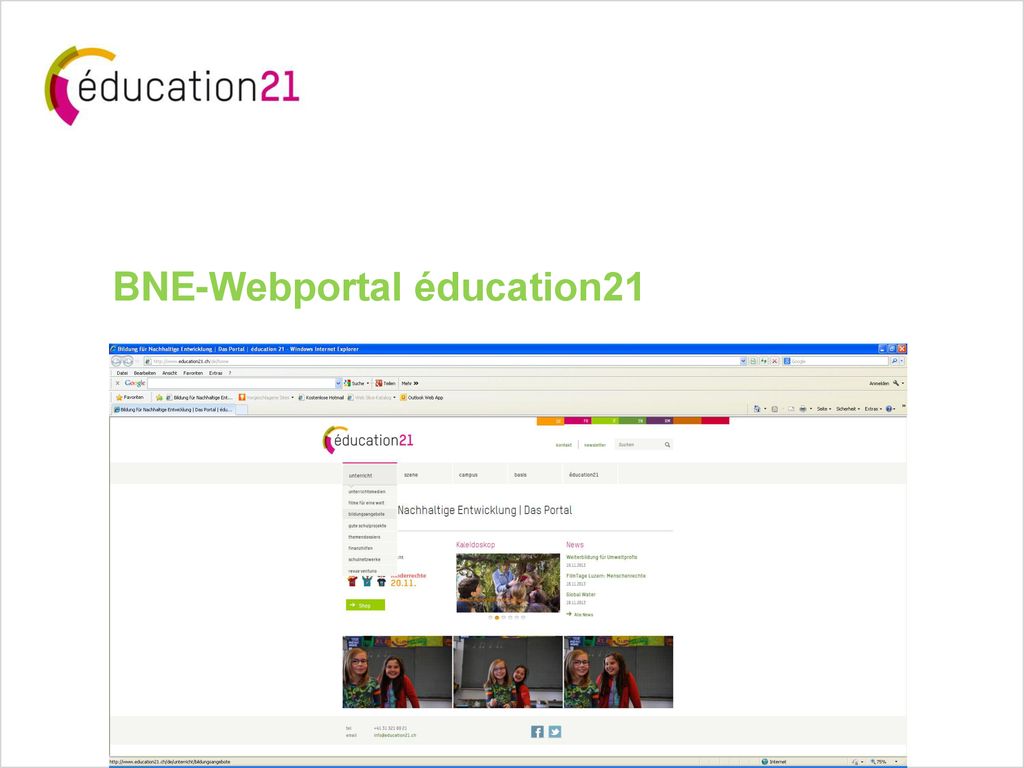Click the blue Help question icon
The height and width of the screenshot is (768, 1024).
pyautogui.click(x=889, y=409)
